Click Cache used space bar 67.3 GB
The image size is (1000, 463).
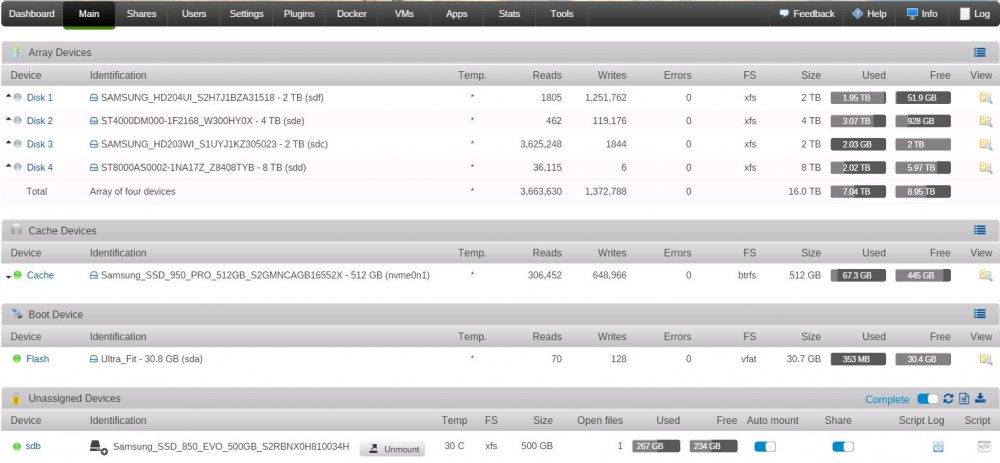point(858,276)
